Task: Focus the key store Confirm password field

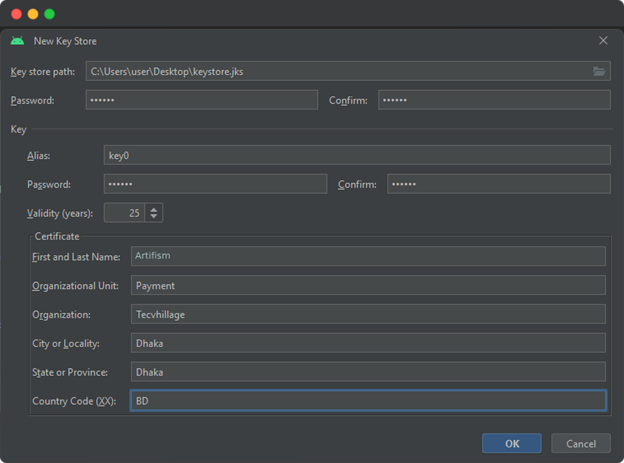Action: pos(493,100)
